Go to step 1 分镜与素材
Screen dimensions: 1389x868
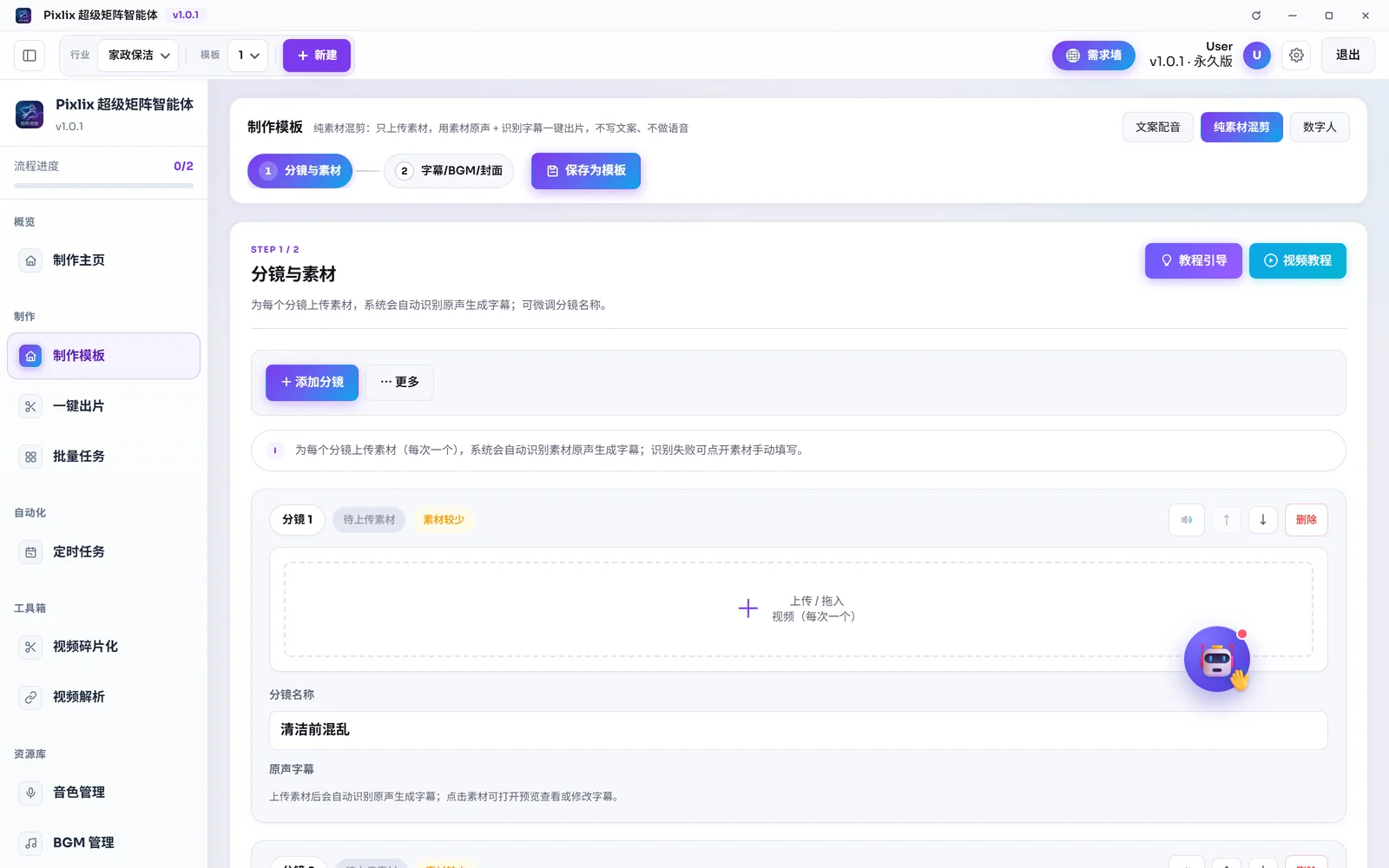click(x=300, y=171)
